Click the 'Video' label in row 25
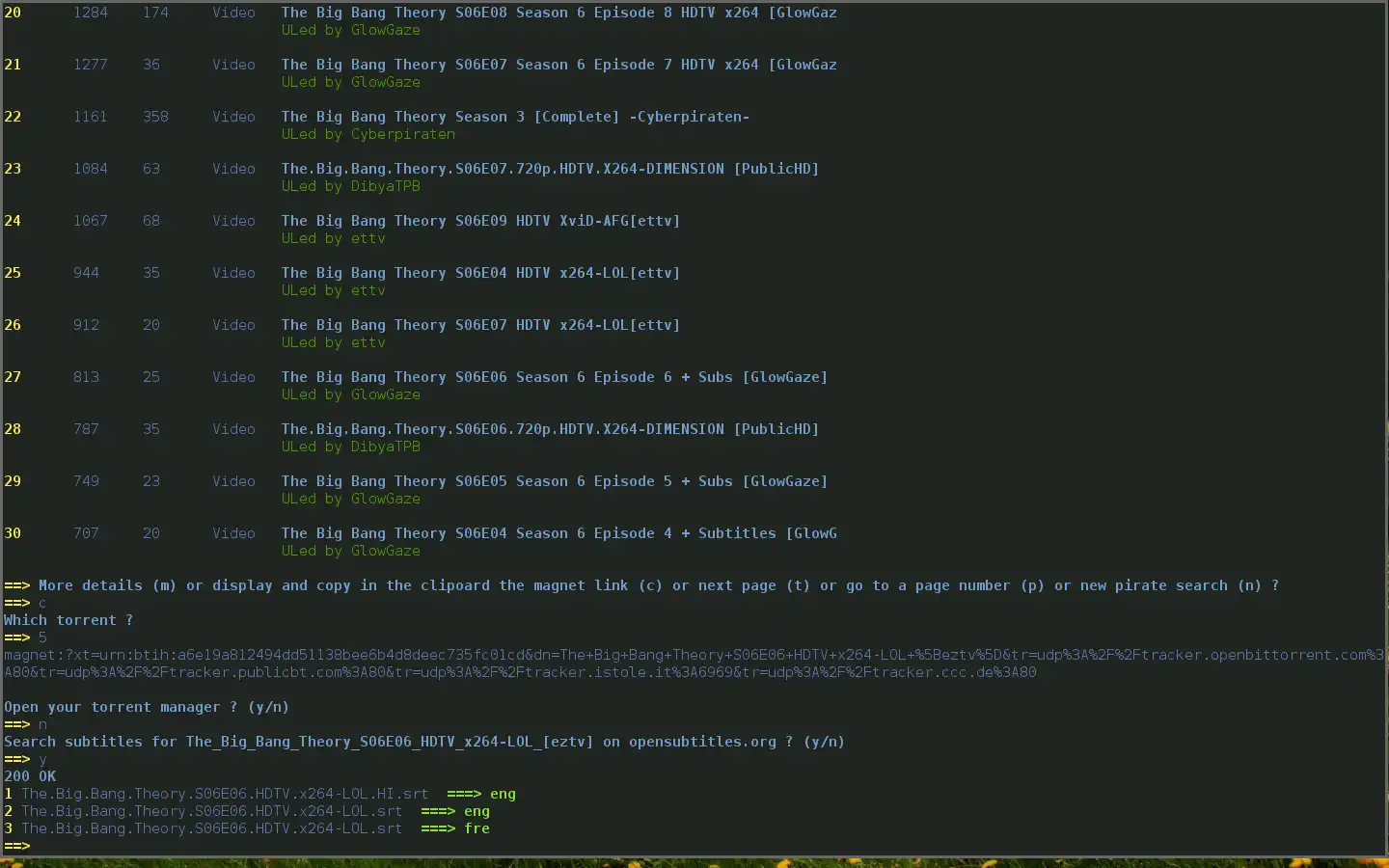Viewport: 1389px width, 868px height. pos(234,273)
